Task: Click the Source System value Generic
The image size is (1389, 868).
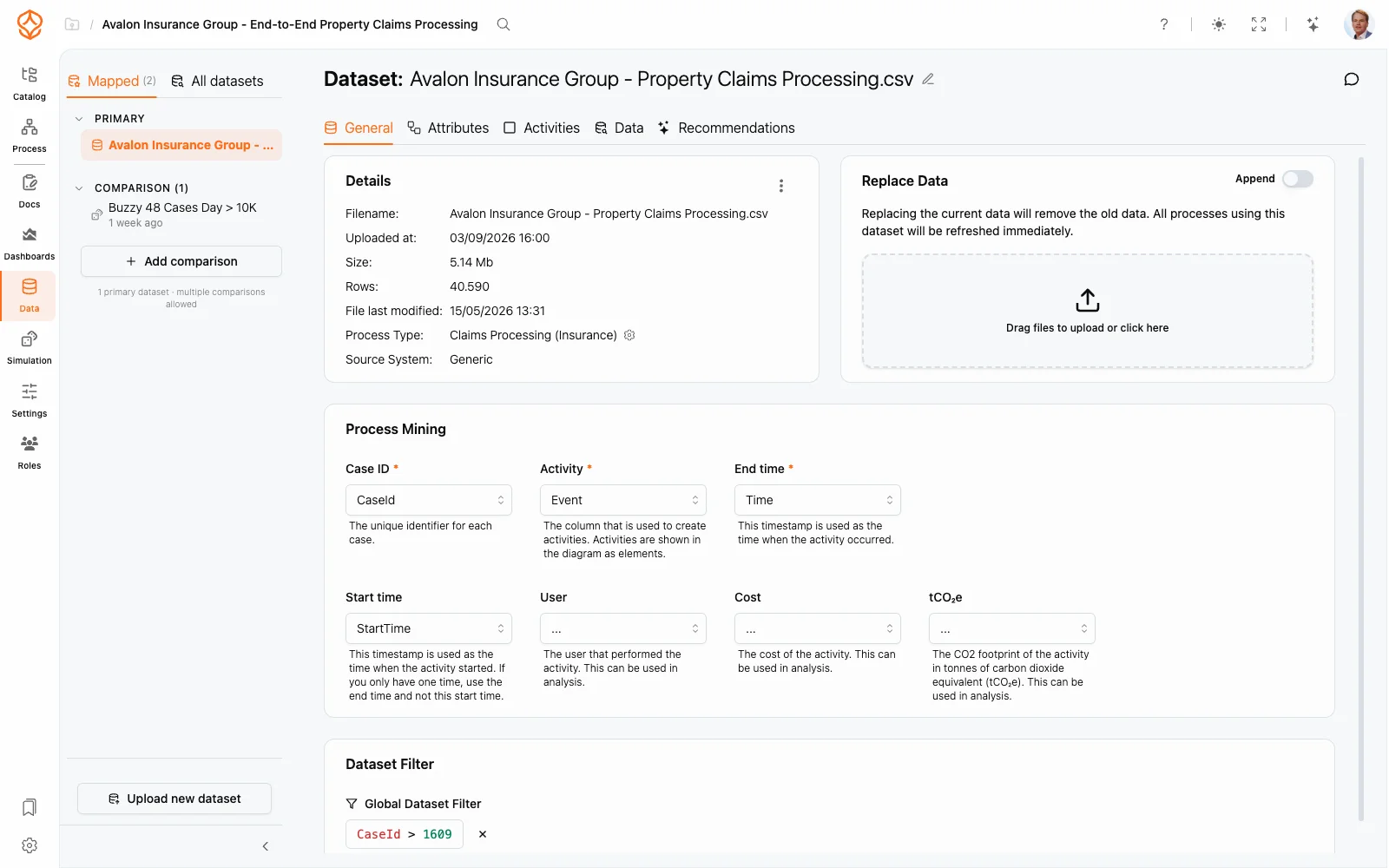Action: pyautogui.click(x=471, y=359)
